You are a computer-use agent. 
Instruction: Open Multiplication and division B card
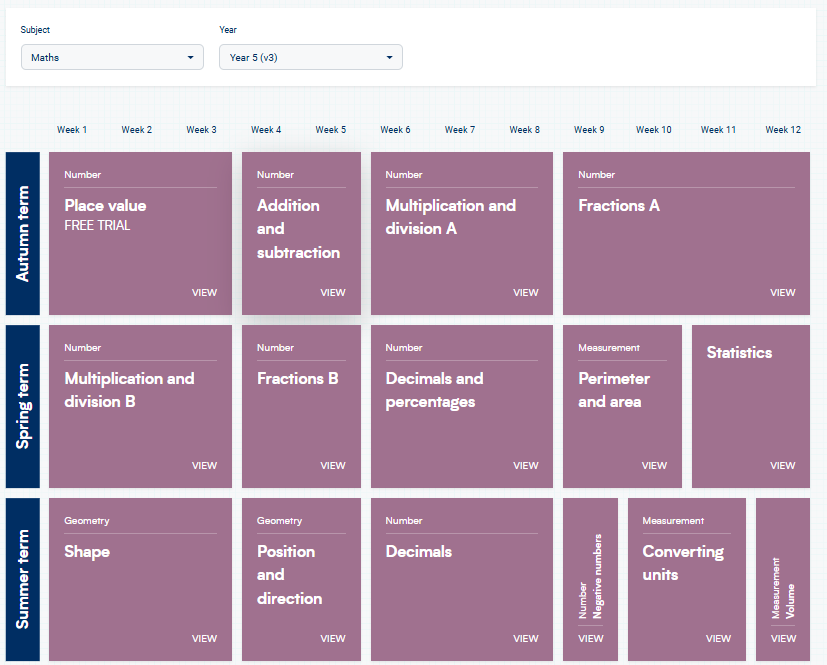140,407
